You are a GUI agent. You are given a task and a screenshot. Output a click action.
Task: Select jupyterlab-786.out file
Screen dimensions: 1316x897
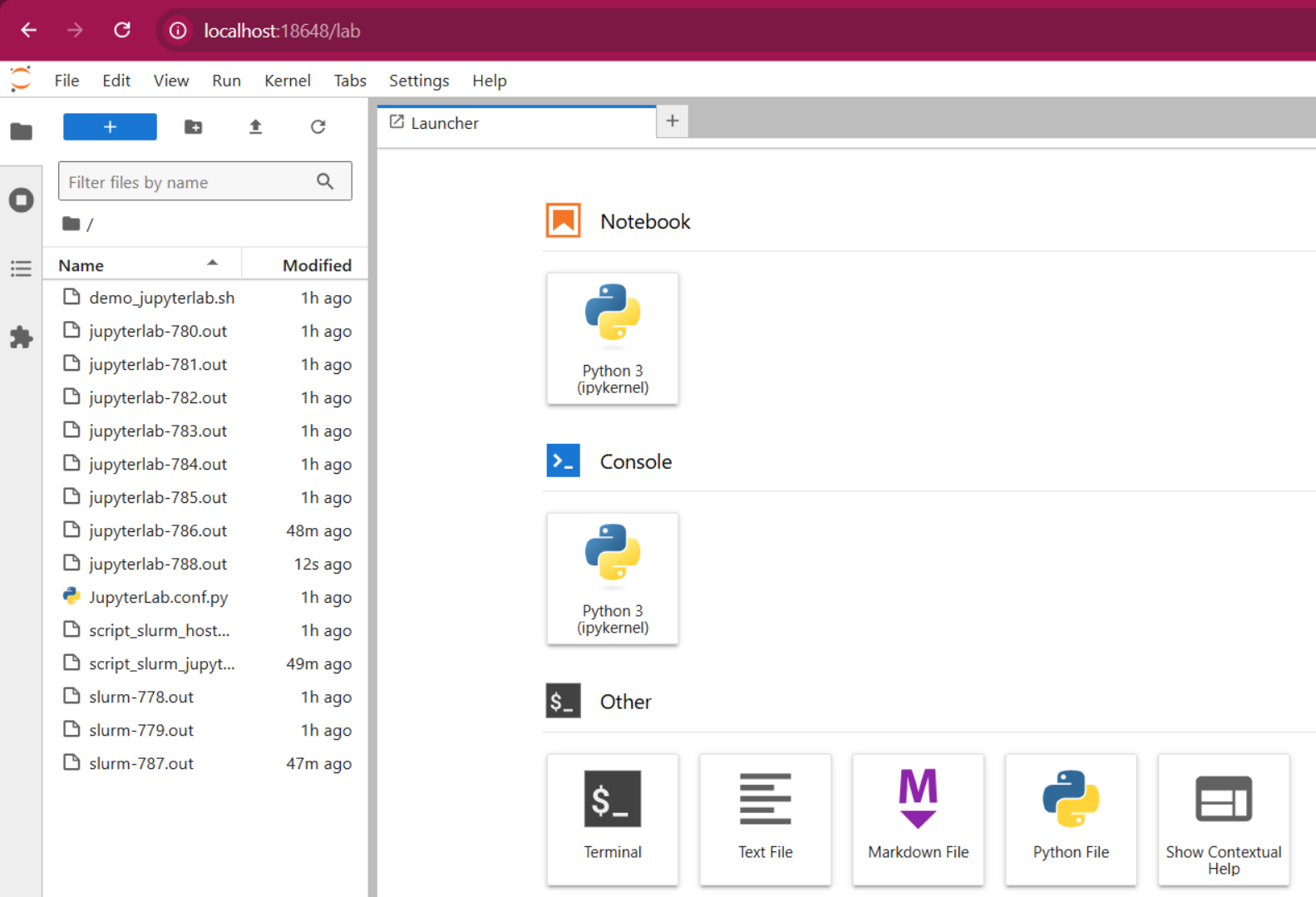click(x=205, y=530)
